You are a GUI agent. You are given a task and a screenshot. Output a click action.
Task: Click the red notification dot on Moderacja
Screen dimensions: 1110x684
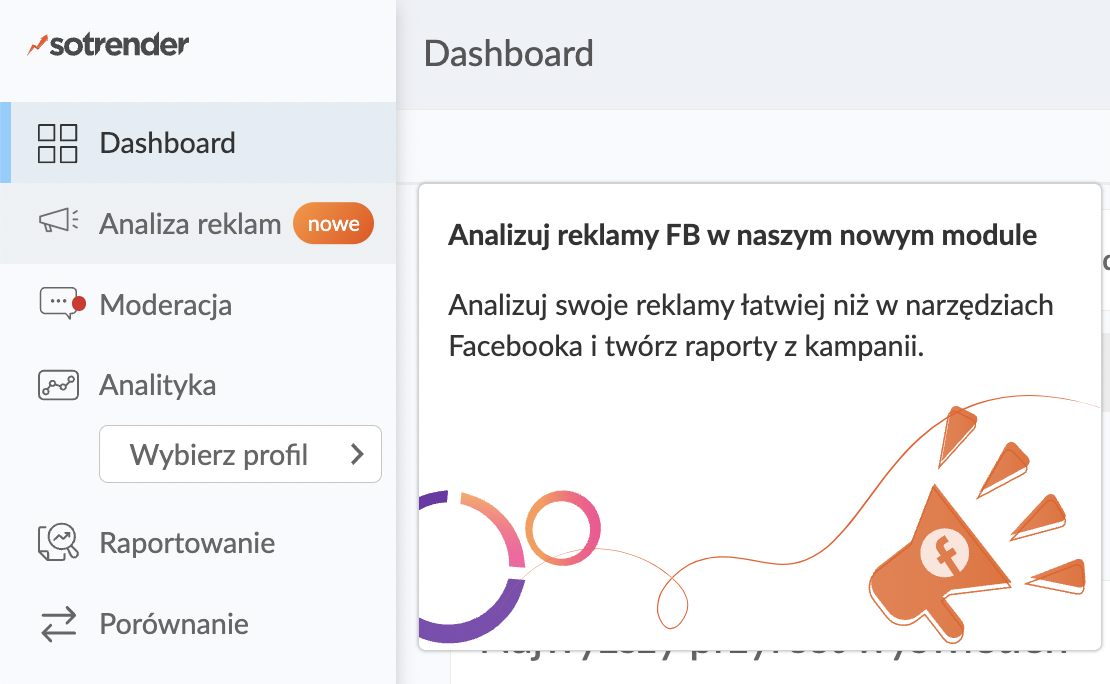coord(79,303)
